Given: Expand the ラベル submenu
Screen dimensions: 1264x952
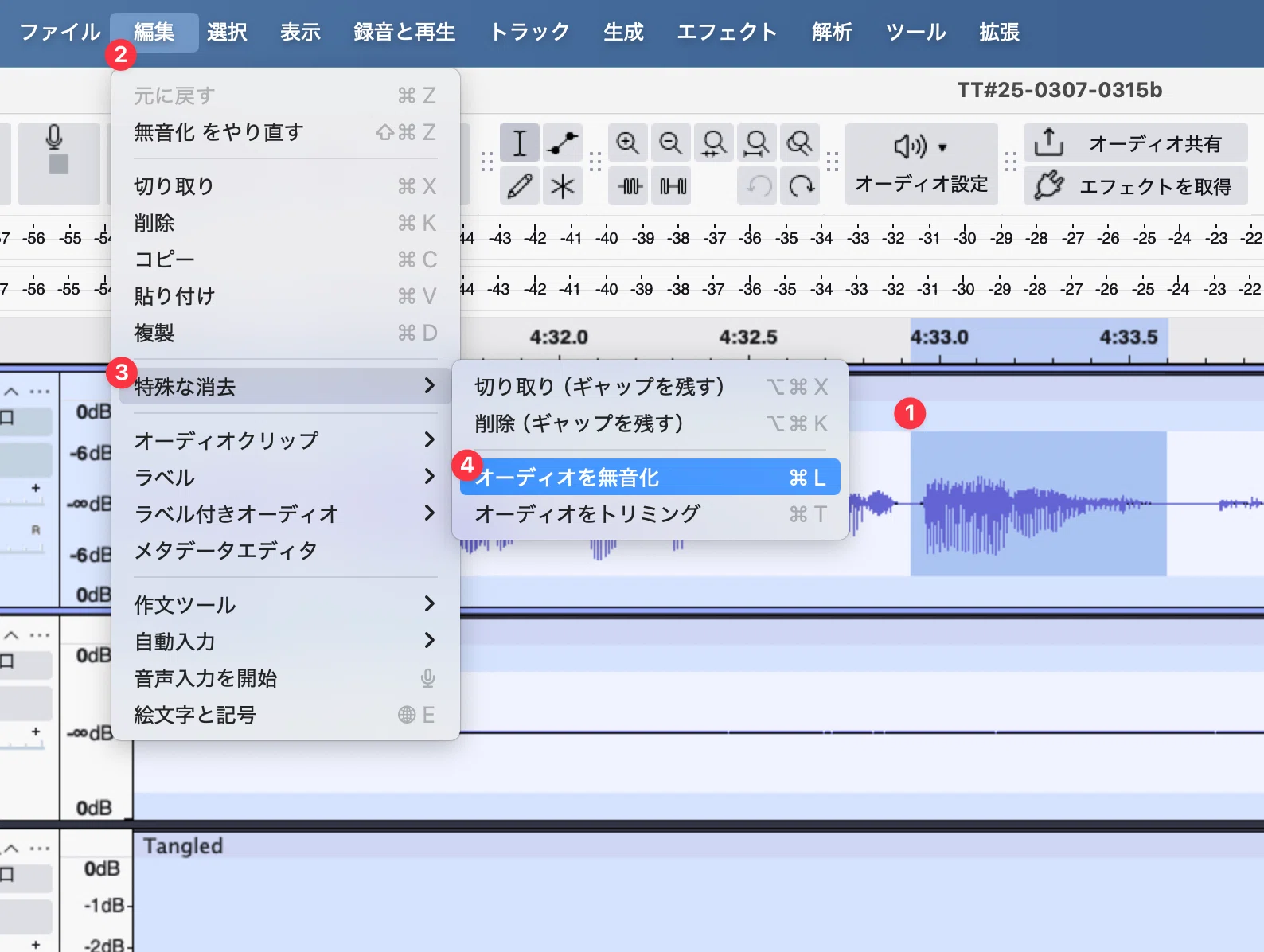Looking at the screenshot, I should click(285, 477).
